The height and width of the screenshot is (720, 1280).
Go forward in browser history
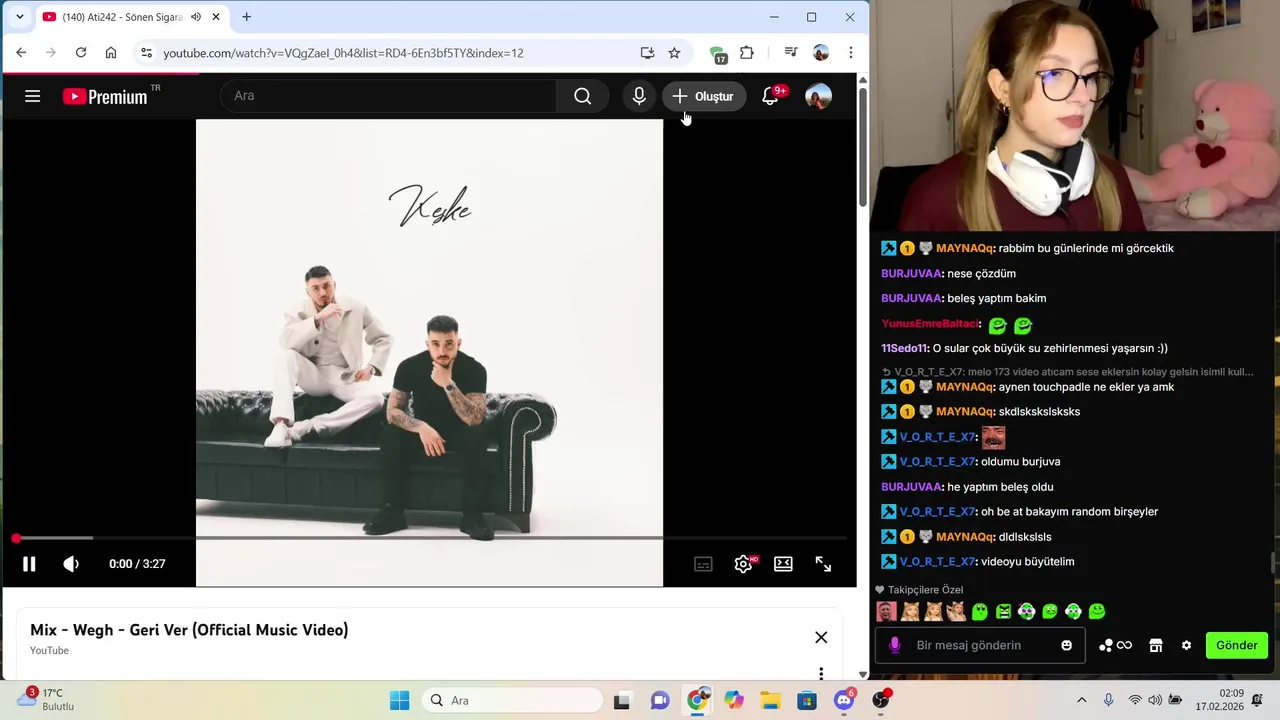50,53
